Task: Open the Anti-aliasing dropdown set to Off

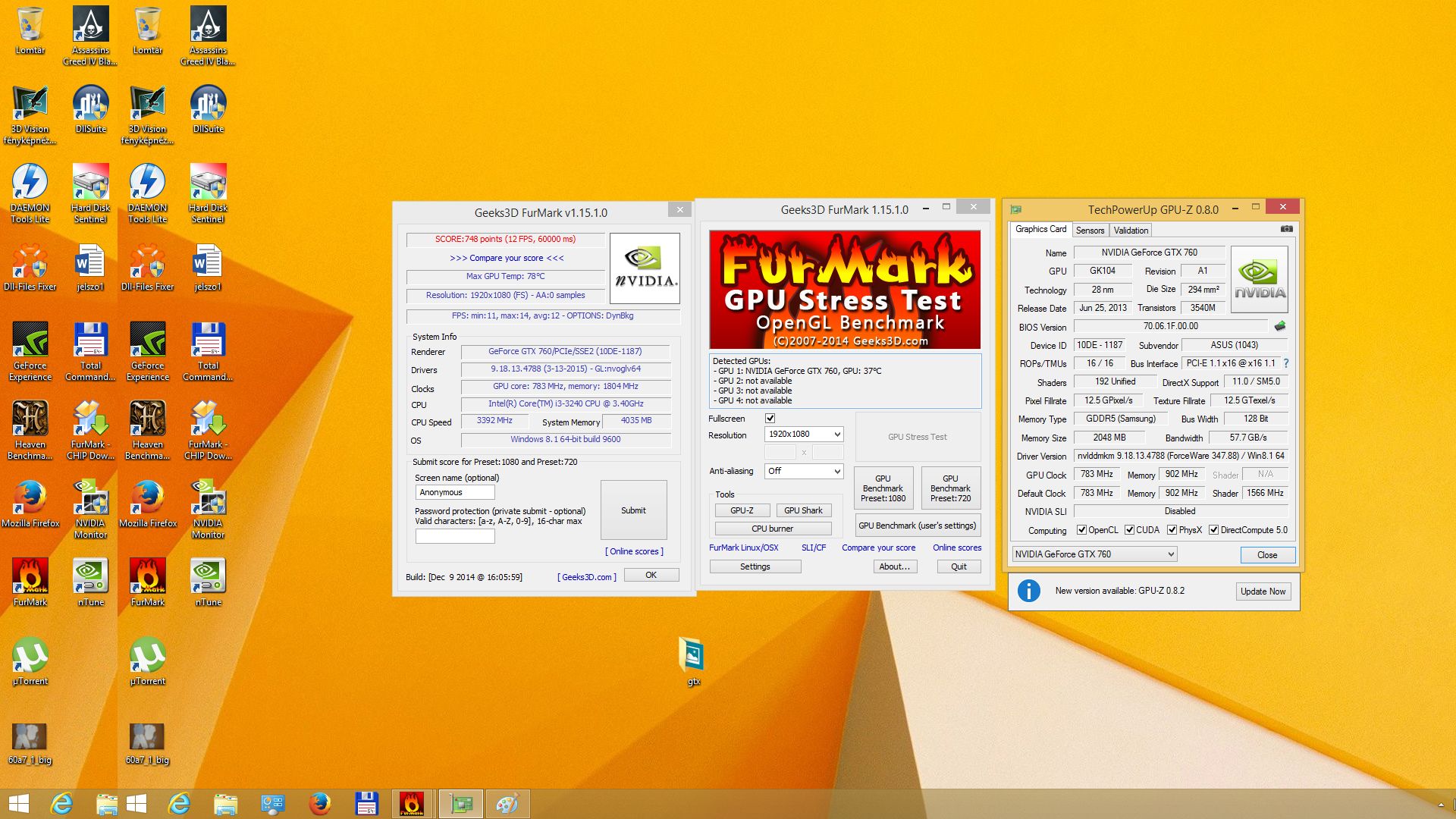Action: pyautogui.click(x=804, y=471)
